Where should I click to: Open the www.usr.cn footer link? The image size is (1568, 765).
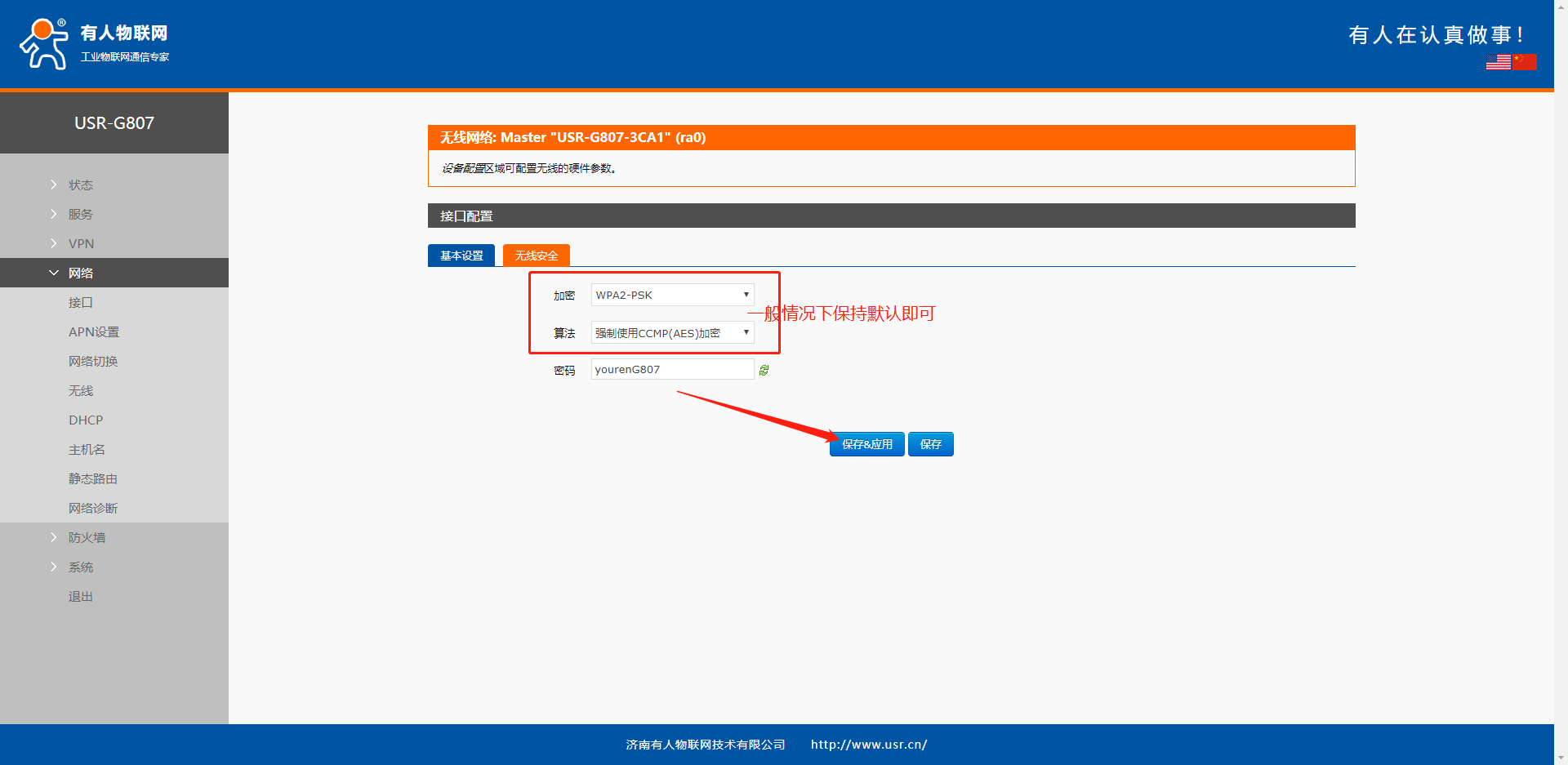(x=868, y=745)
